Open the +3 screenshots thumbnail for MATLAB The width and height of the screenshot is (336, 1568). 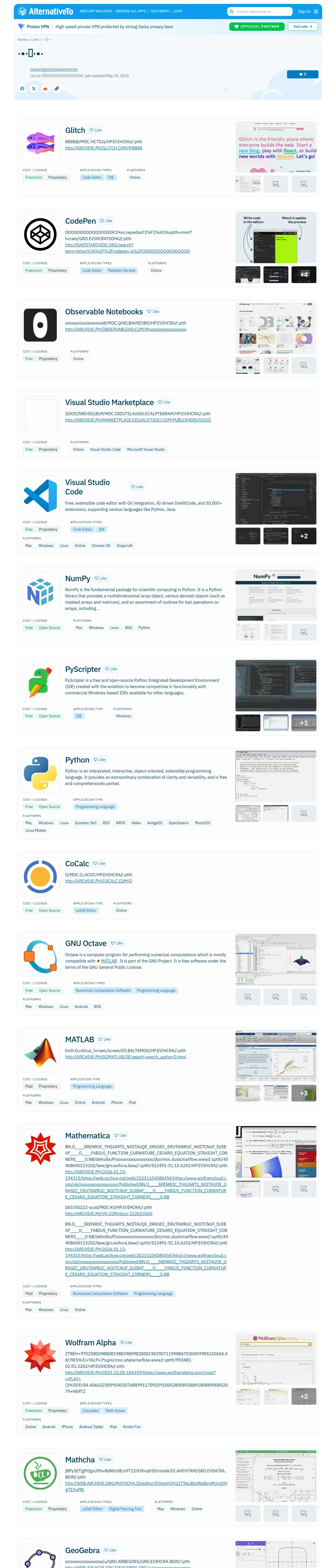click(304, 1093)
